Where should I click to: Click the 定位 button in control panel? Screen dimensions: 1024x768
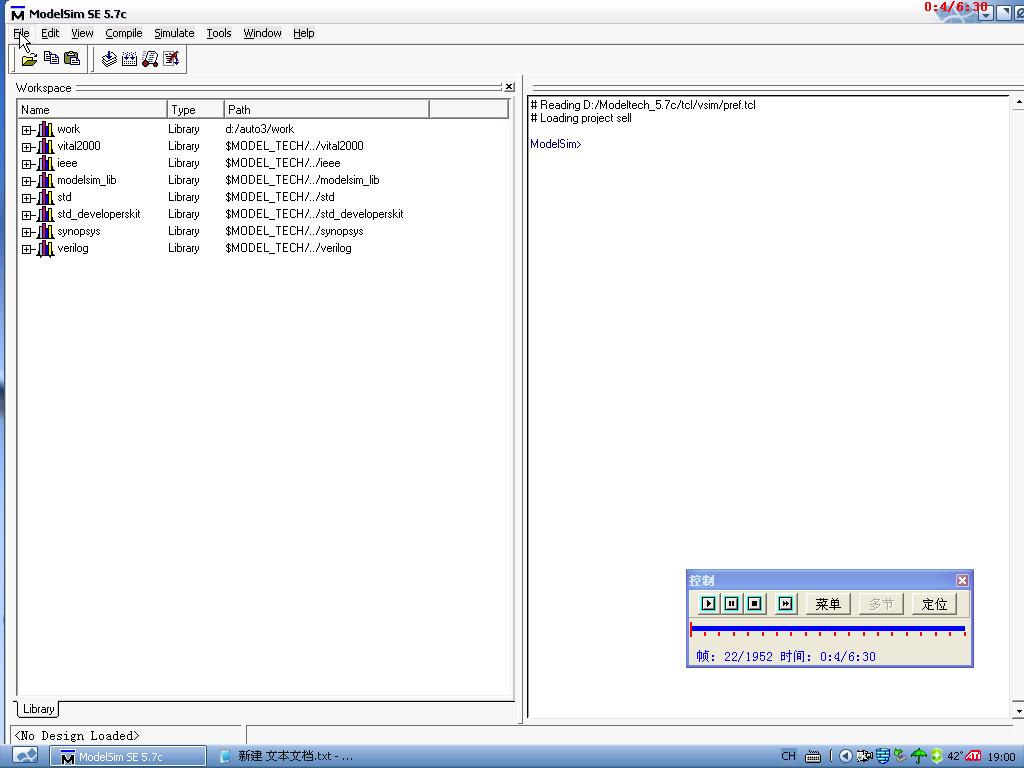934,603
